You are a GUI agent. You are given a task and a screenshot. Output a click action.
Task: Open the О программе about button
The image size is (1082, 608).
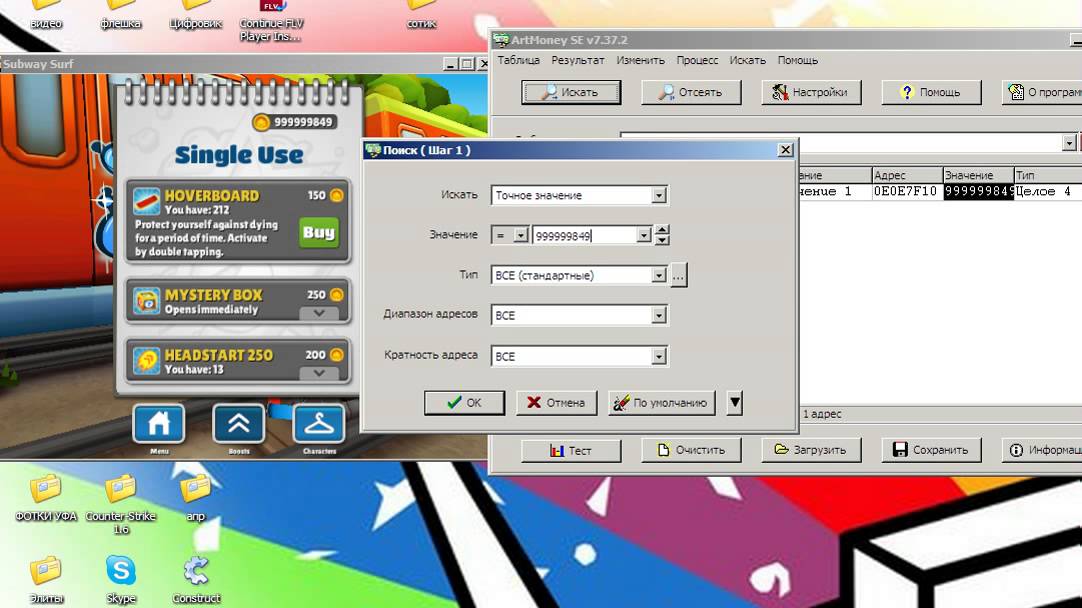point(1043,92)
